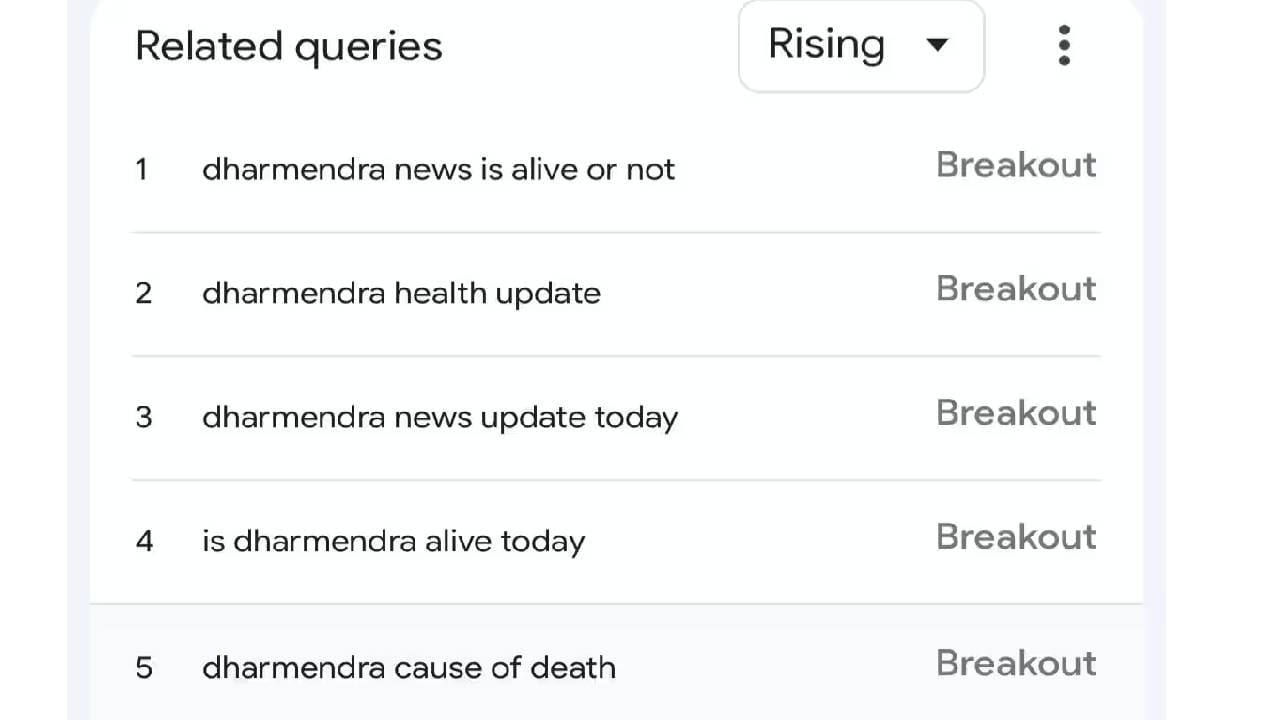Click rank number 5 in the list
The height and width of the screenshot is (720, 1280).
[144, 667]
